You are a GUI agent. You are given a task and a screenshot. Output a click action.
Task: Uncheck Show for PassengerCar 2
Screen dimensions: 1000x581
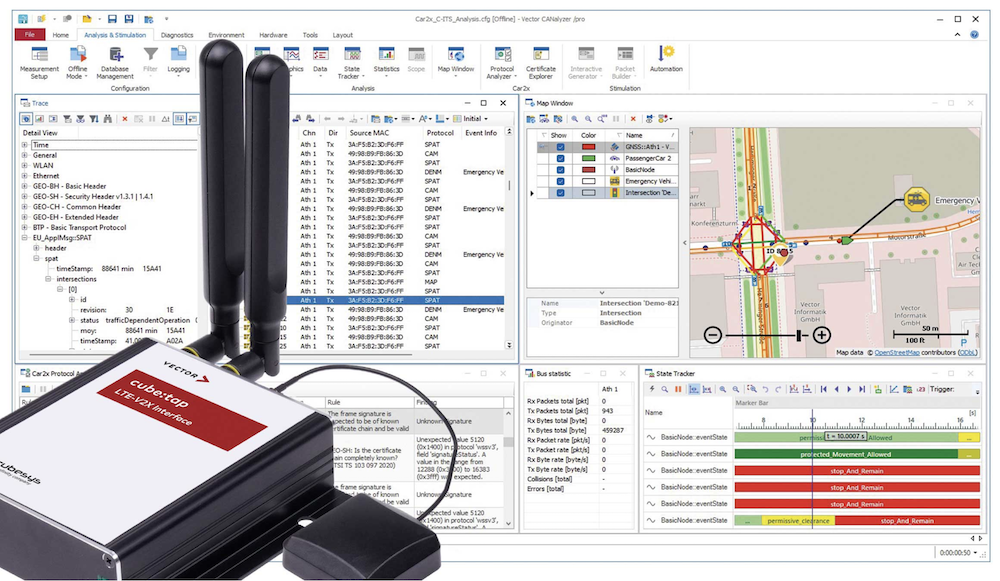pyautogui.click(x=560, y=158)
